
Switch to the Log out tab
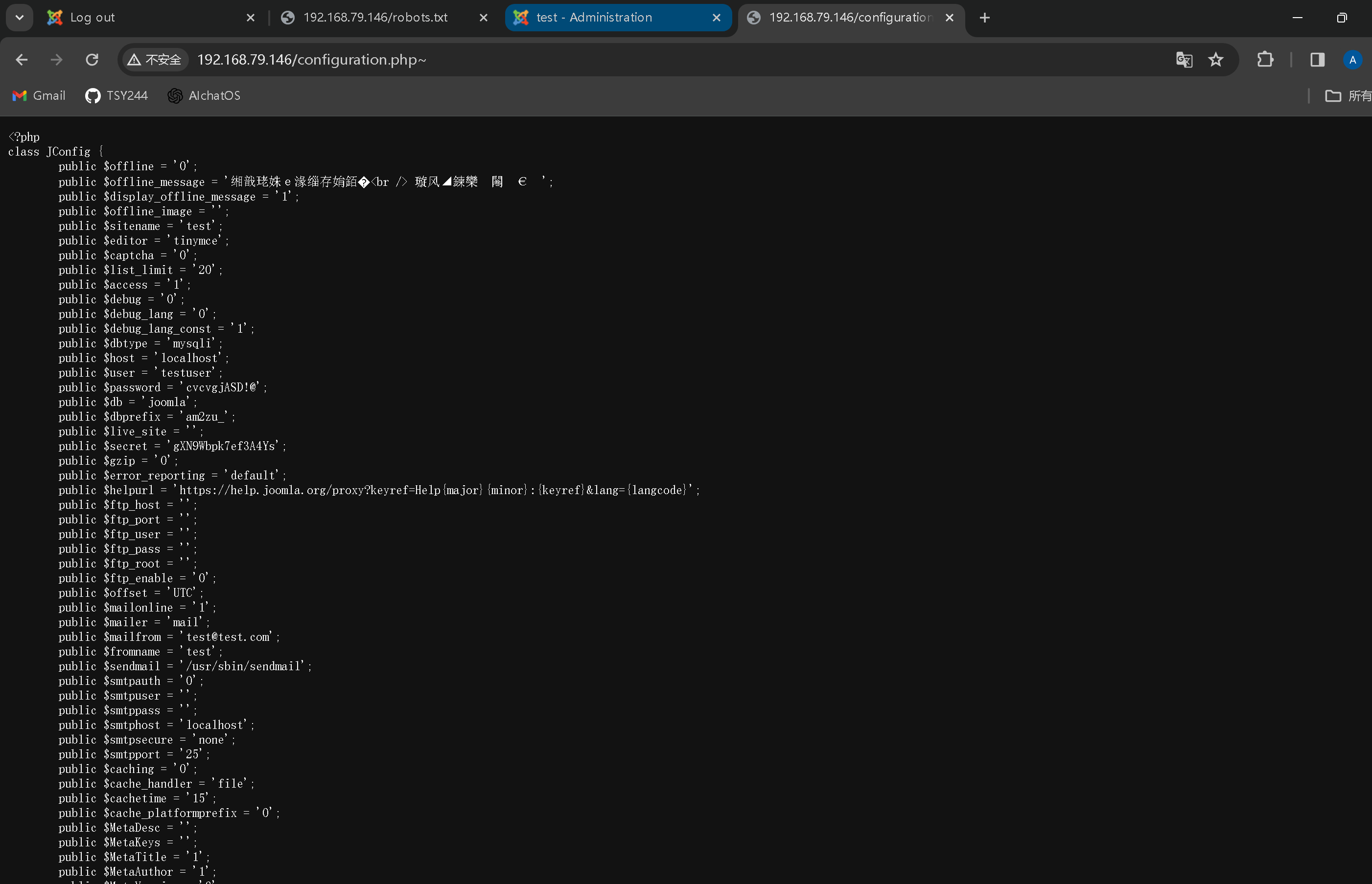(150, 18)
